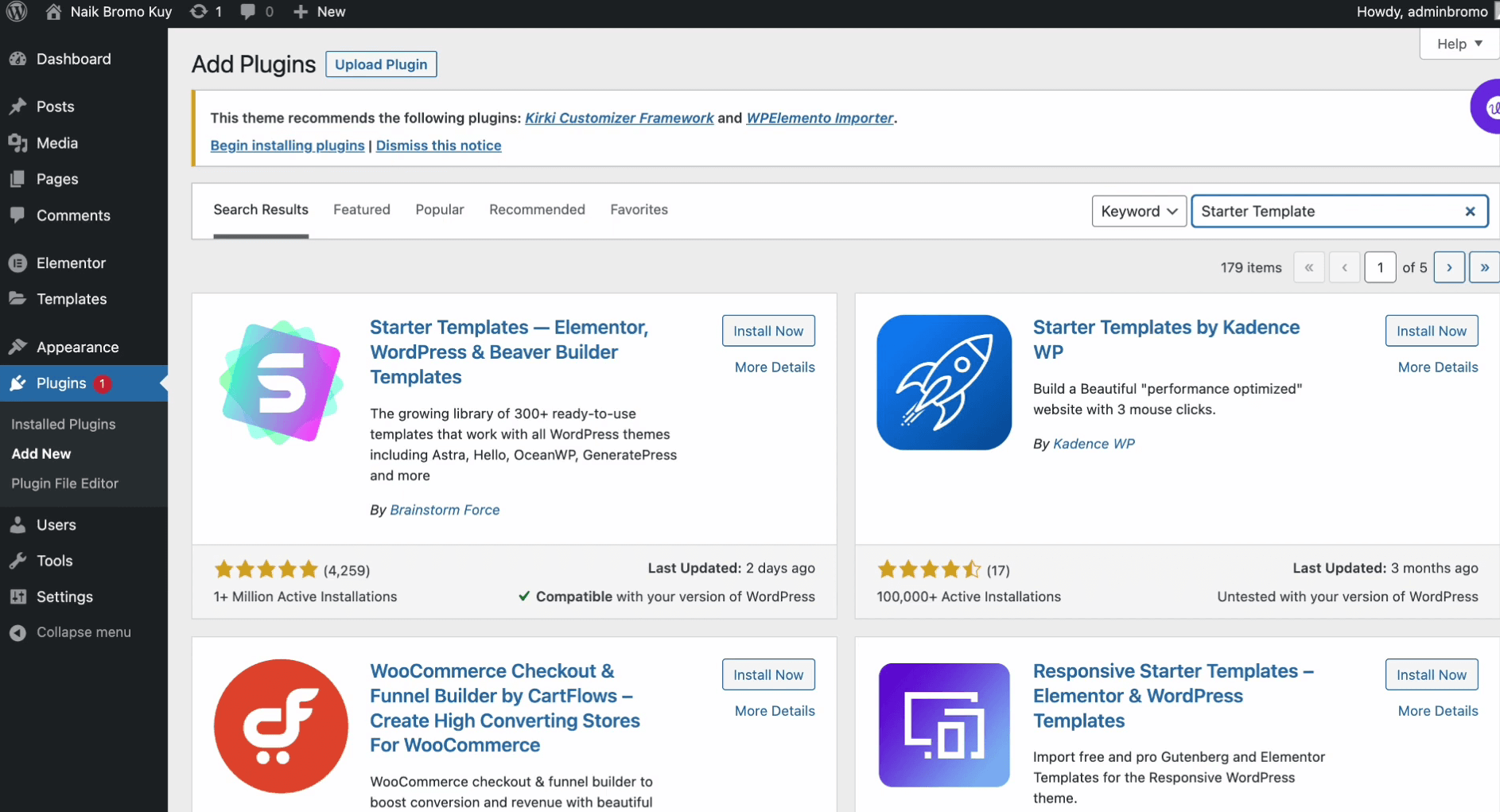This screenshot has height=812, width=1500.
Task: Switch to the Favorites tab
Action: pyautogui.click(x=639, y=209)
